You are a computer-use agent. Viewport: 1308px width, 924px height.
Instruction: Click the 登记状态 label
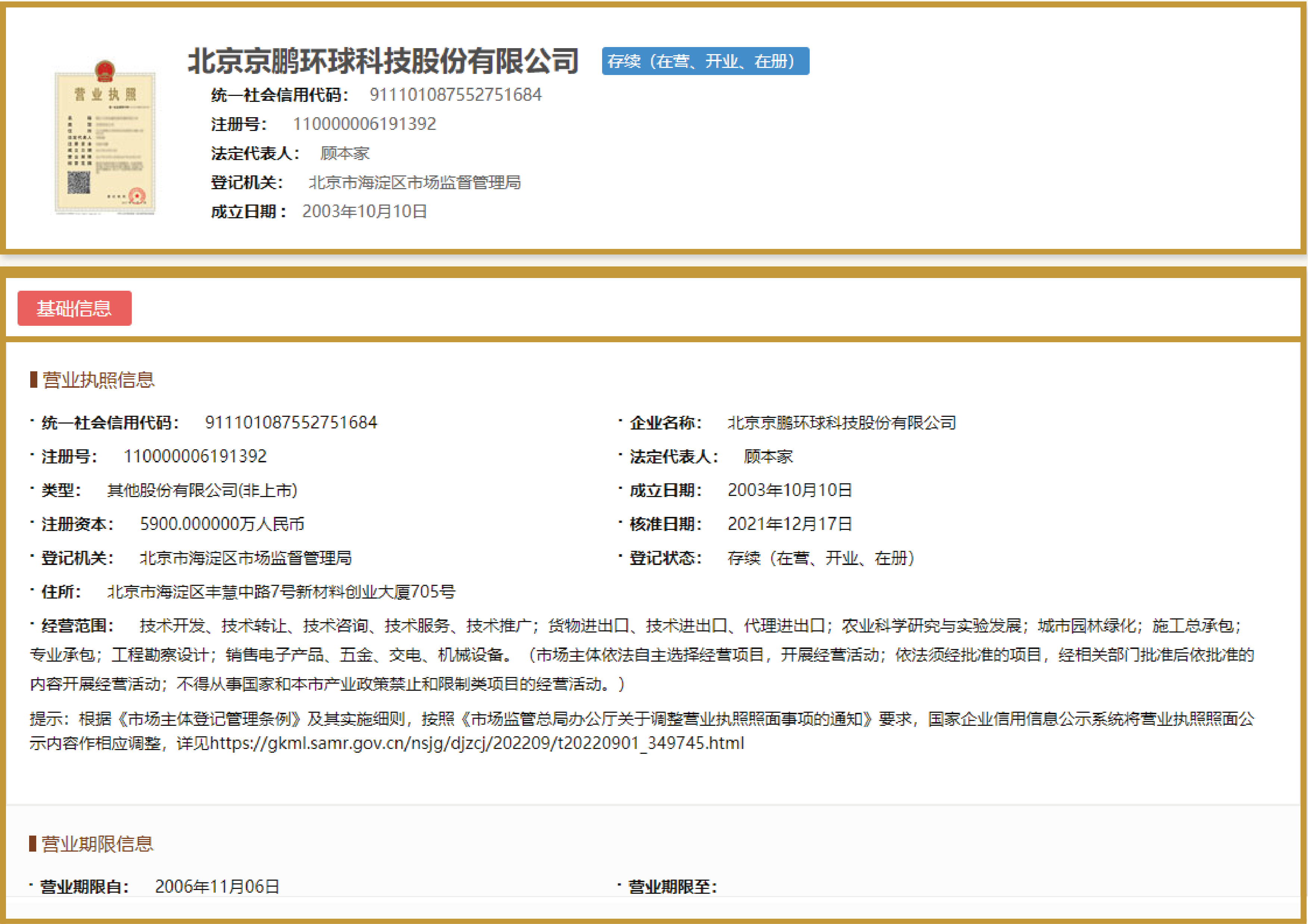coord(666,558)
